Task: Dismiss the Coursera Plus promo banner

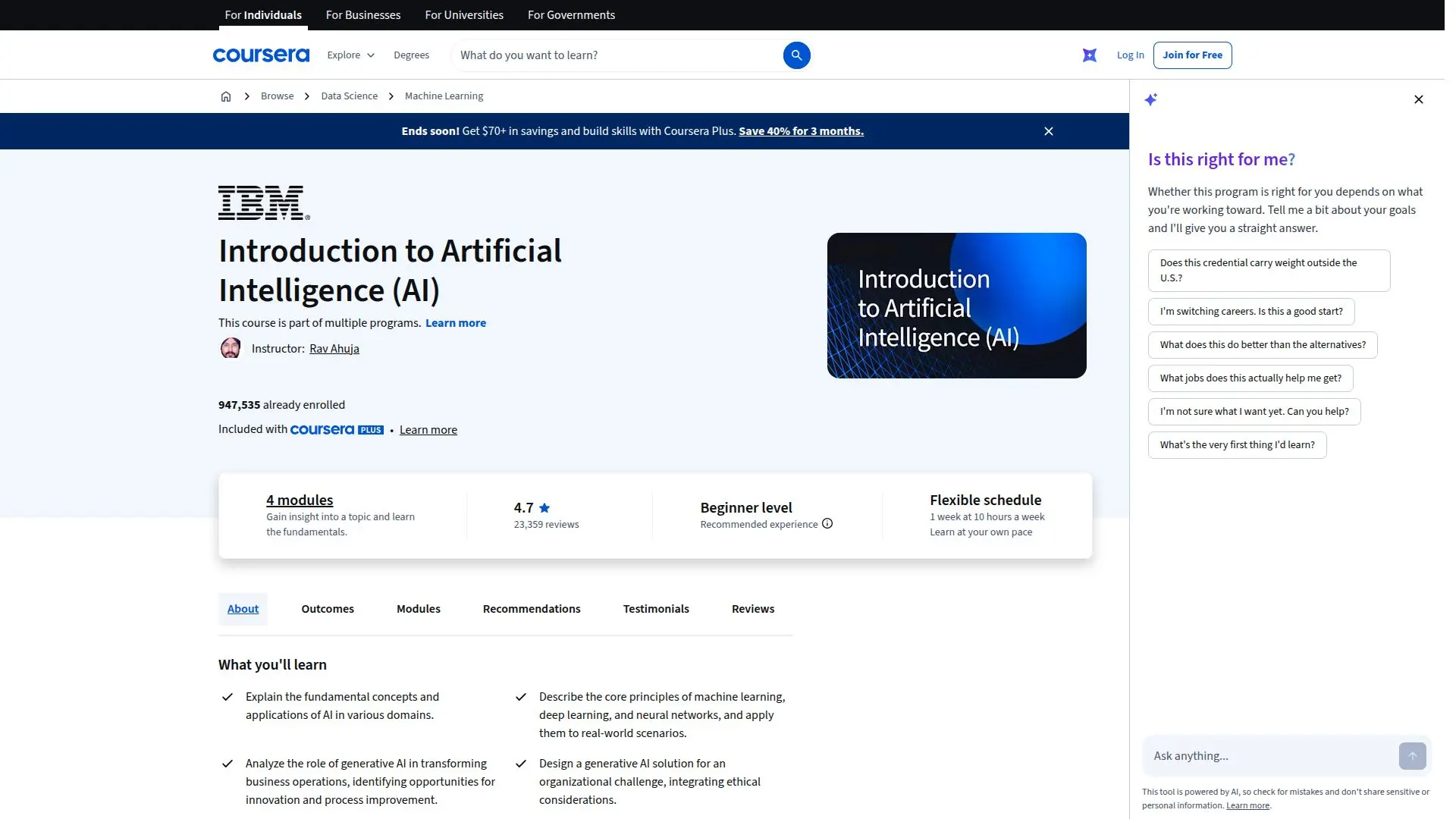Action: point(1049,131)
